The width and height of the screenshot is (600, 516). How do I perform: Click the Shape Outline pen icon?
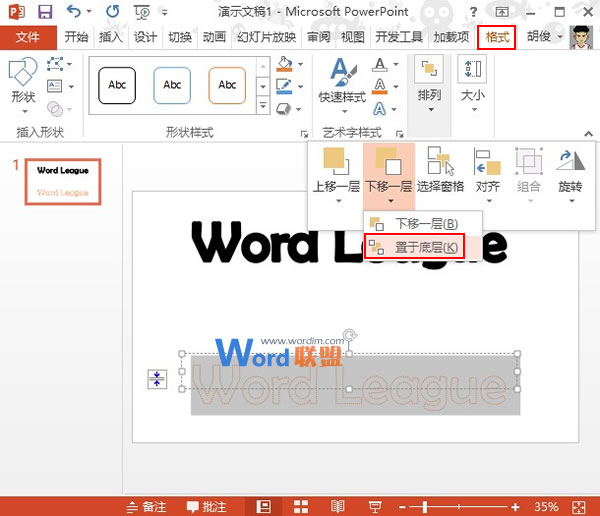click(x=284, y=87)
